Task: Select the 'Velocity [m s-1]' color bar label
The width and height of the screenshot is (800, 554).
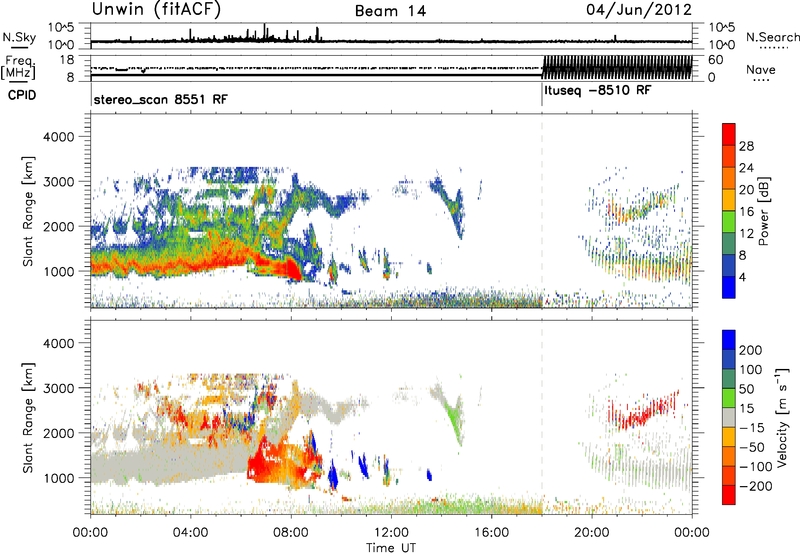Action: 781,417
